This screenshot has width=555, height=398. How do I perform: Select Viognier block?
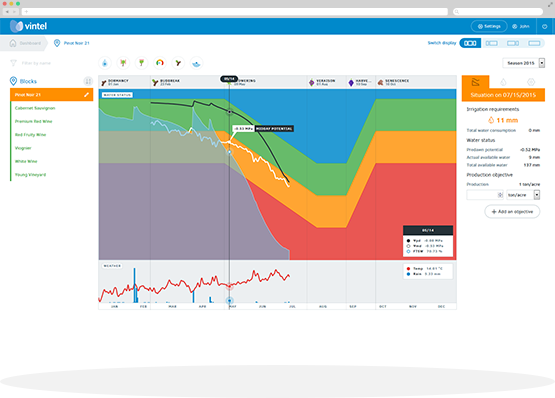23,148
